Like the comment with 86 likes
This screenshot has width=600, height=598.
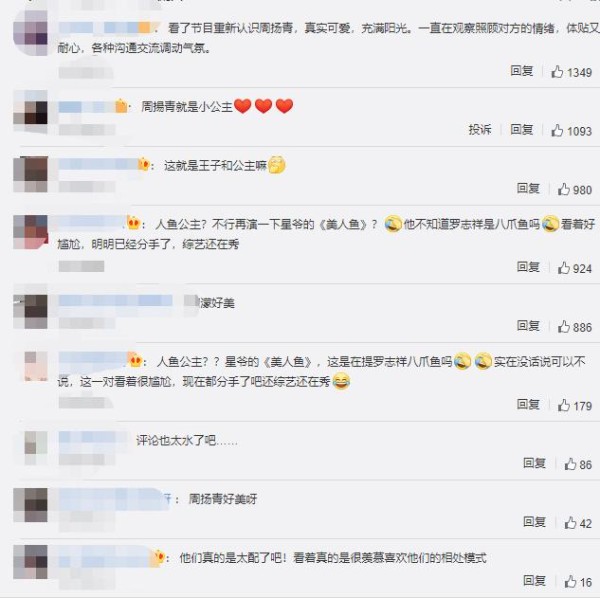[570, 464]
